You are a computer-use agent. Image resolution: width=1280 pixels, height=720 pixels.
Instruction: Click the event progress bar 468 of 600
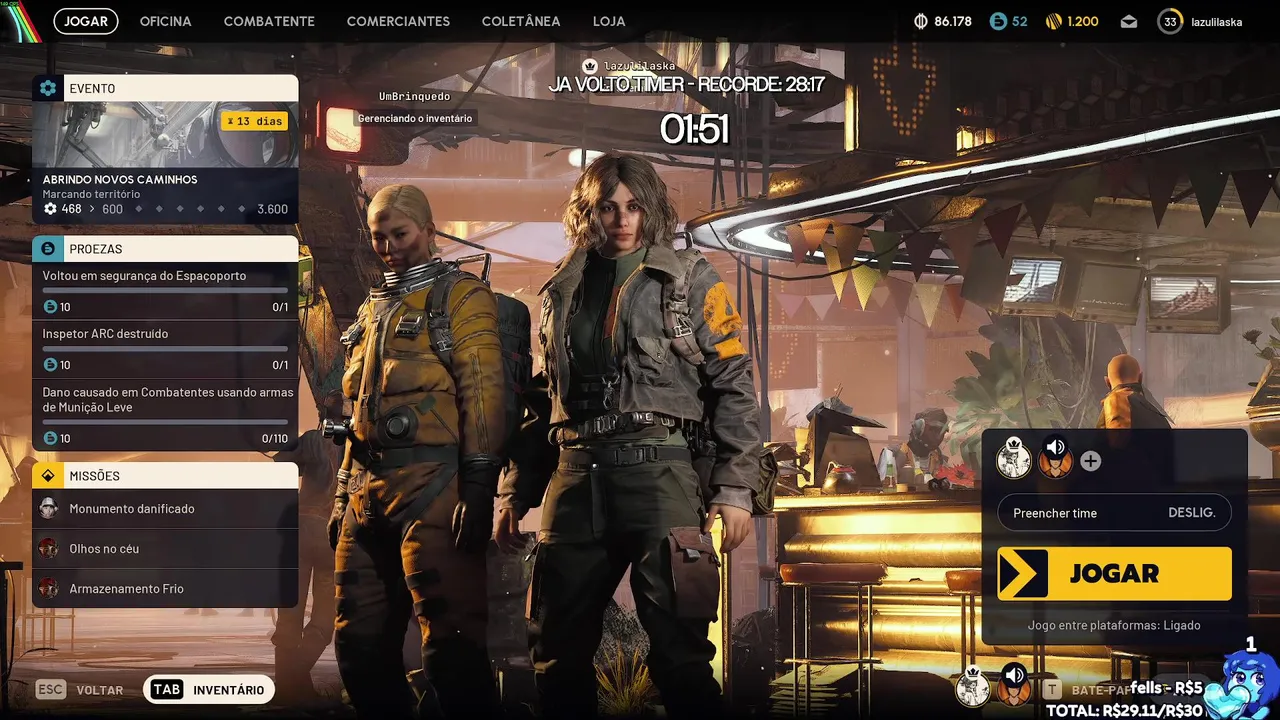(165, 209)
